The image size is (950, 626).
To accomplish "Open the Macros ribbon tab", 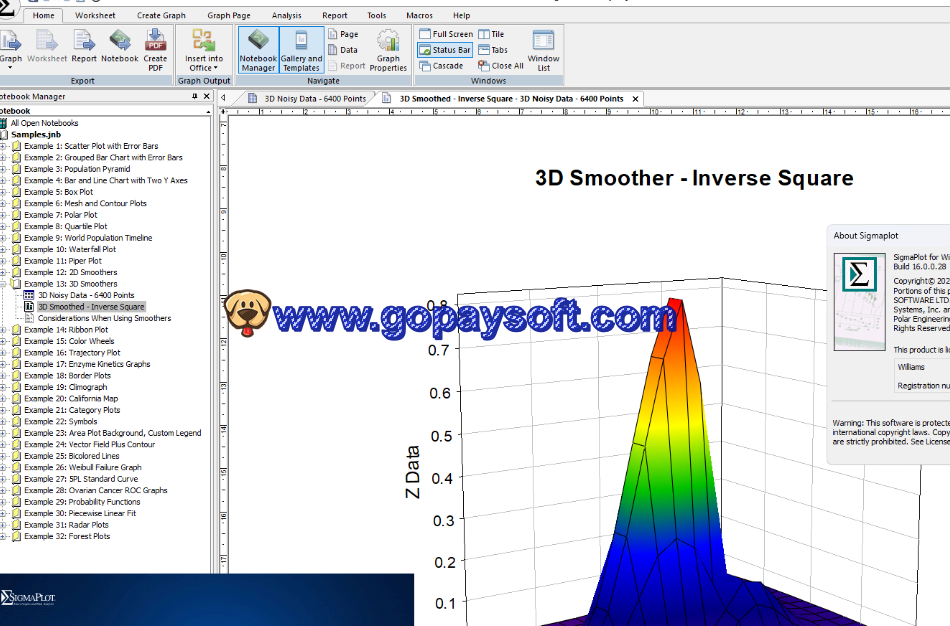I will pyautogui.click(x=419, y=15).
